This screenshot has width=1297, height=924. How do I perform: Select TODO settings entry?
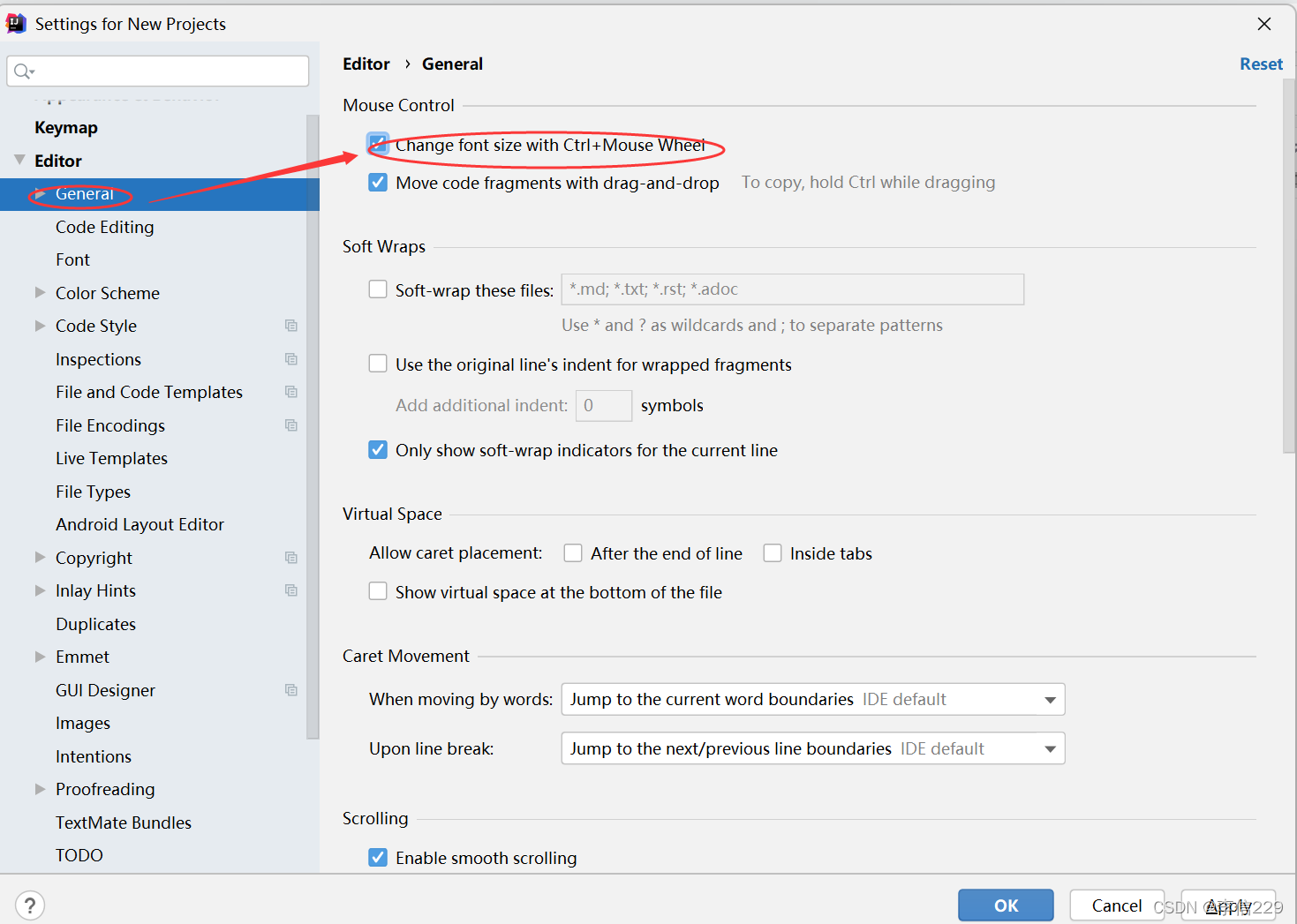(79, 855)
